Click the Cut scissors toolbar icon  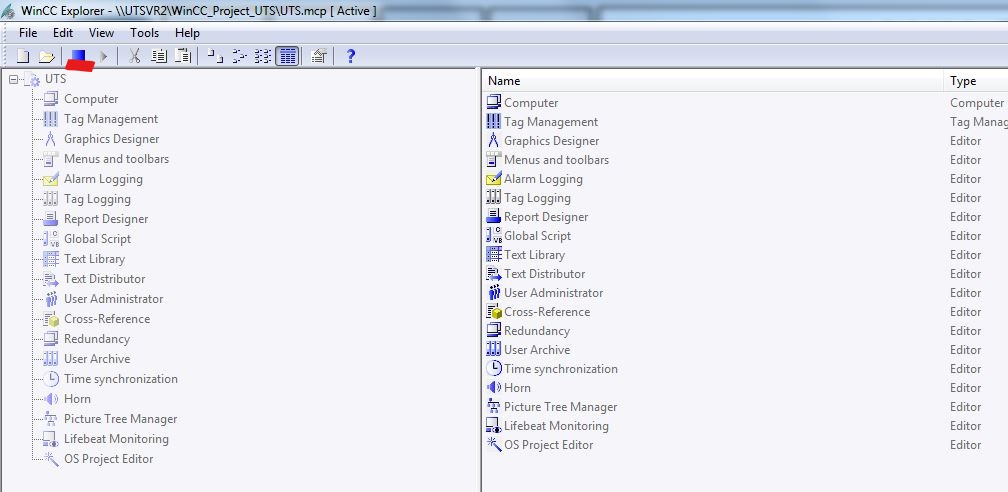(134, 57)
